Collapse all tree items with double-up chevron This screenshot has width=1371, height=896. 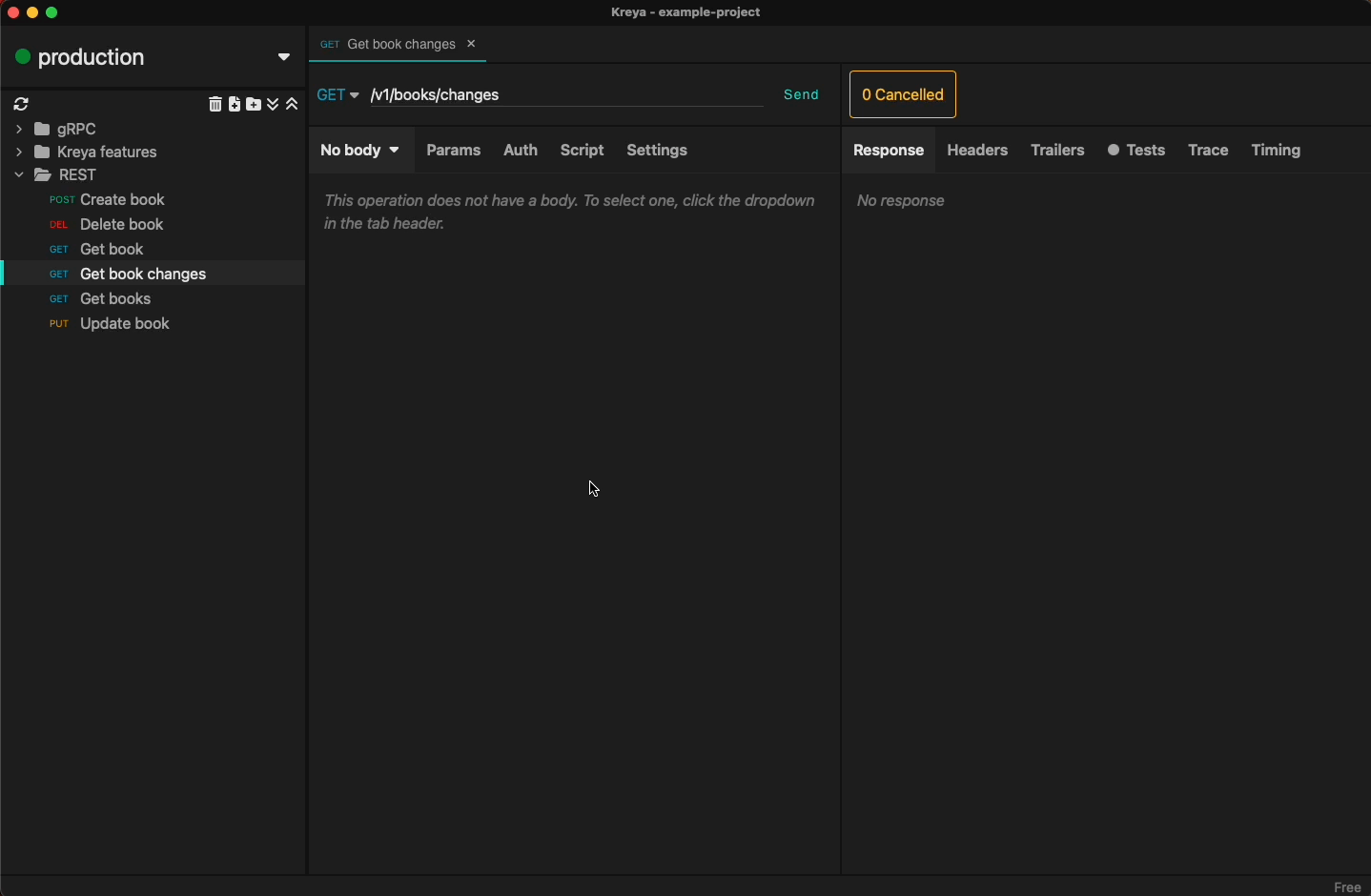pyautogui.click(x=294, y=105)
